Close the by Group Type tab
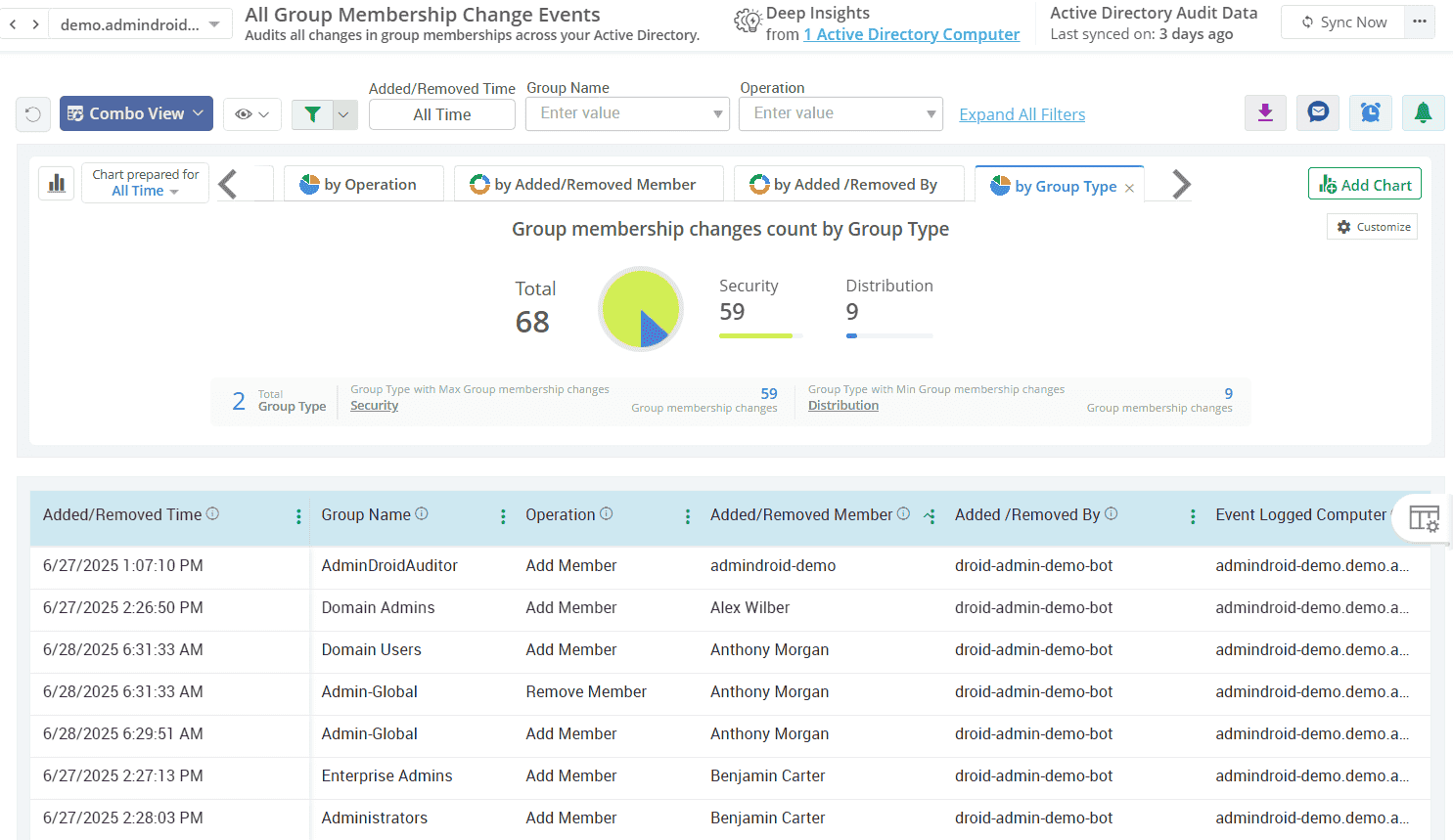 tap(1129, 188)
